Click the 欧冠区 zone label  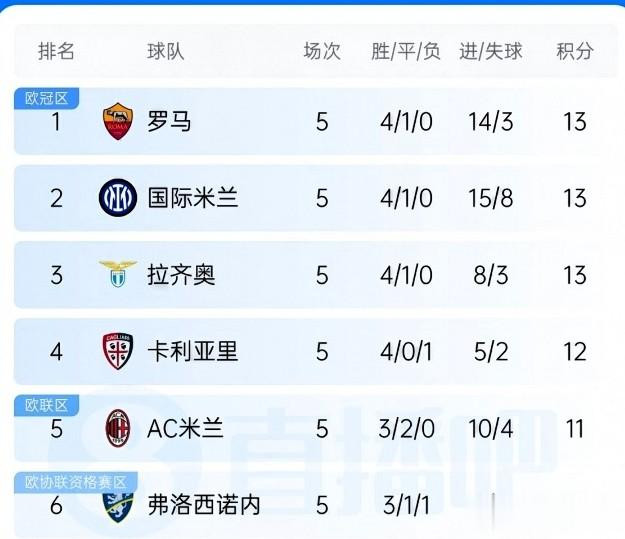[47, 98]
